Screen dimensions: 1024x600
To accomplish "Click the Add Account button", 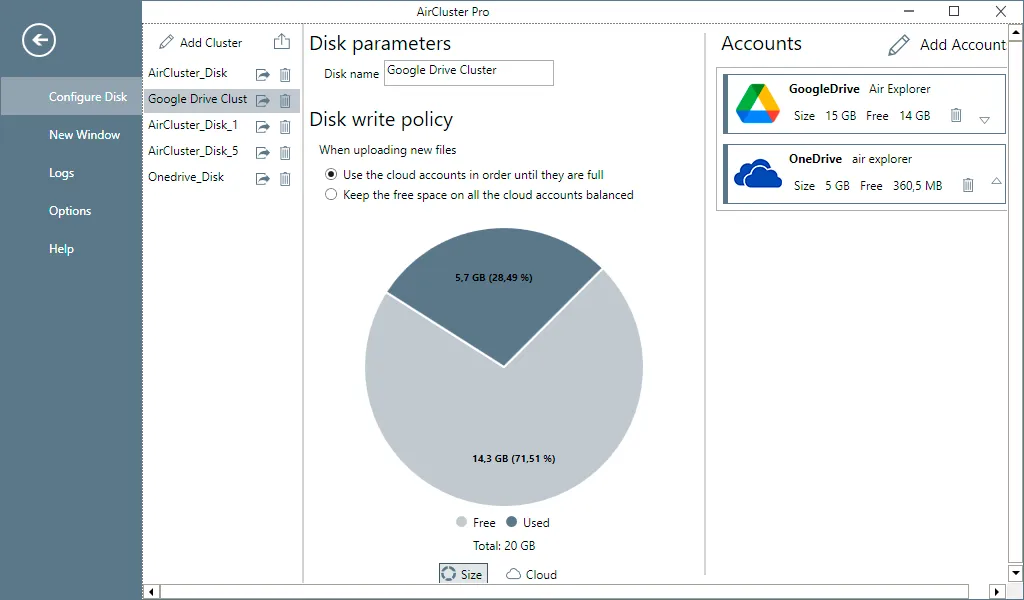I will pos(947,44).
